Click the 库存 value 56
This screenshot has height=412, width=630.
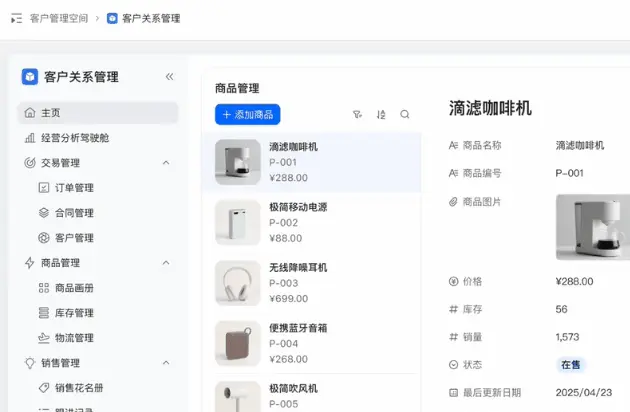tap(561, 309)
